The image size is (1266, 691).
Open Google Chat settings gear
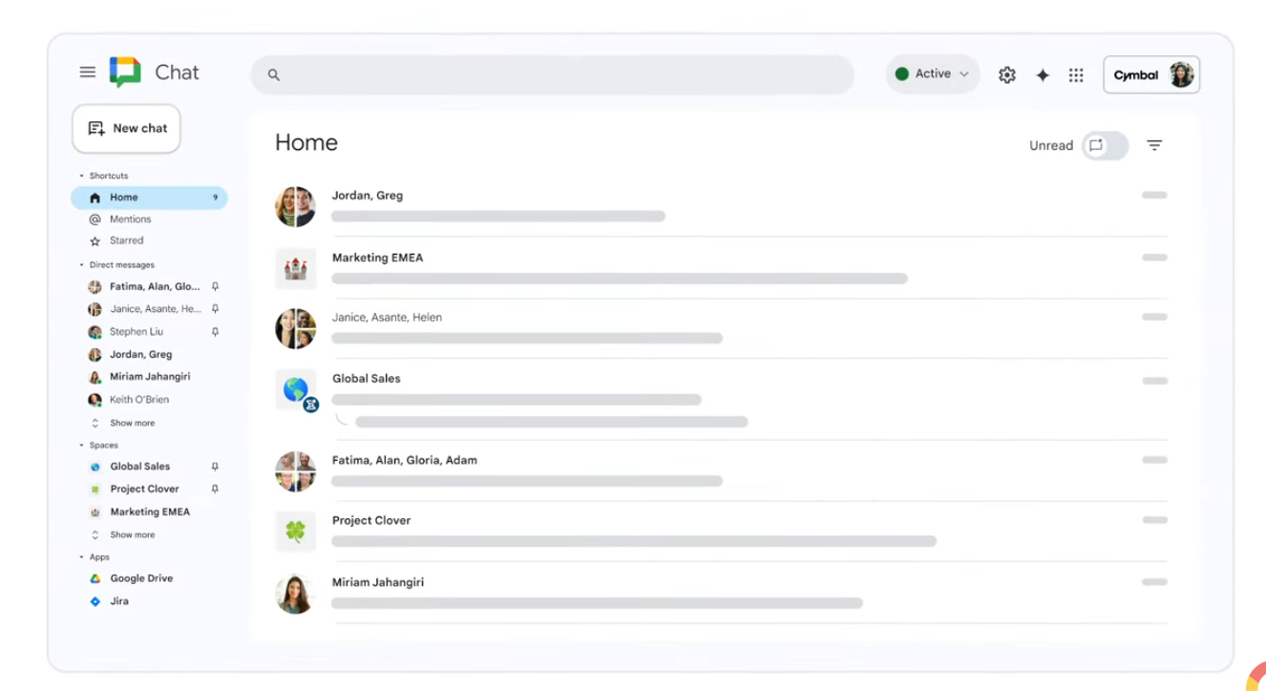[1007, 74]
